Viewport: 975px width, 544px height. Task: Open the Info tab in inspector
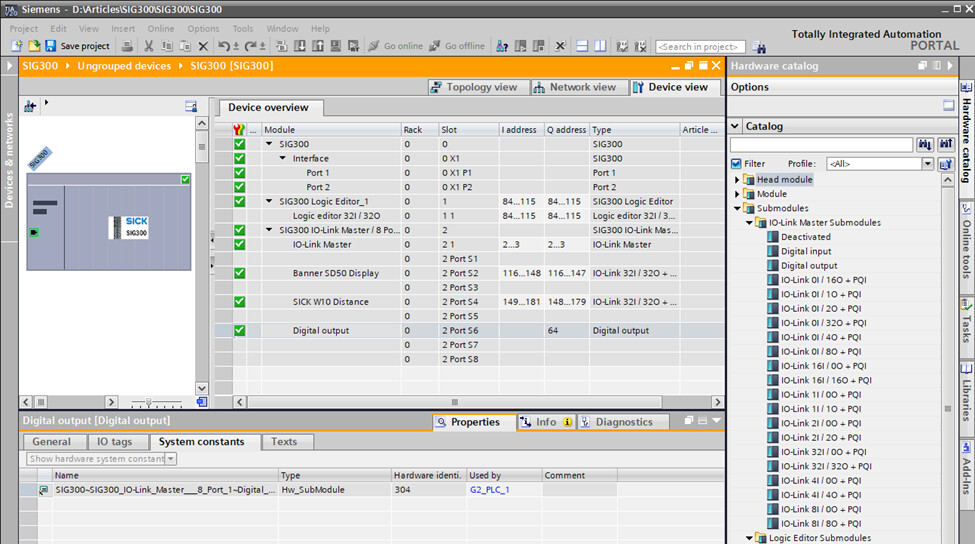point(547,422)
